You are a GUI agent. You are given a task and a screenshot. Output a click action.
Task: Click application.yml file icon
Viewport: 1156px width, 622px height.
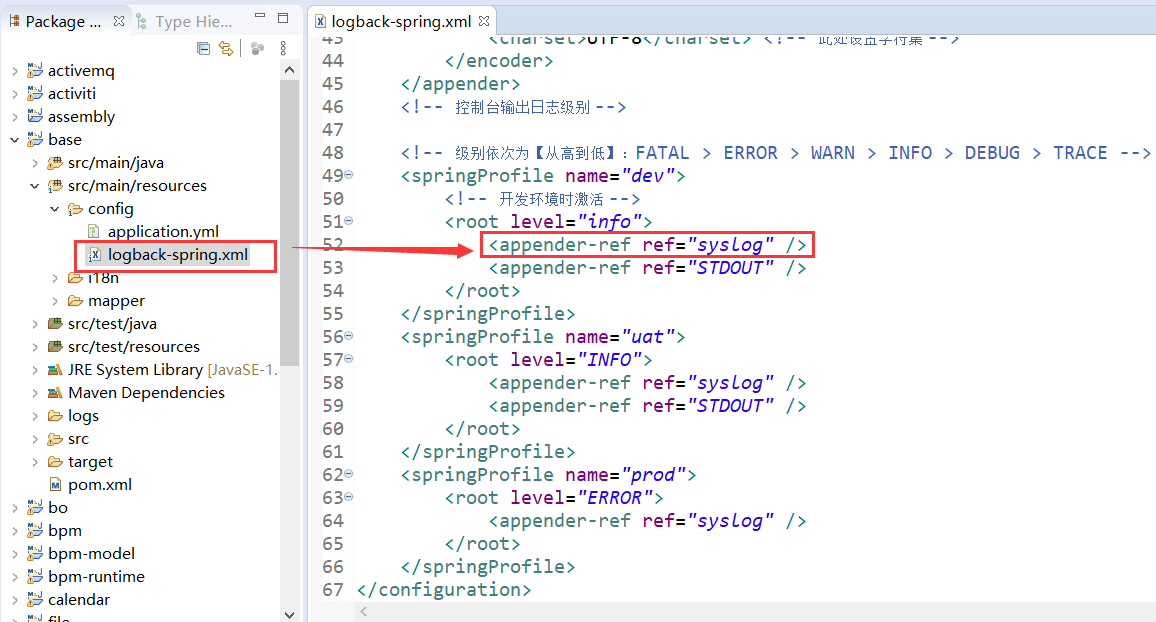pos(94,231)
